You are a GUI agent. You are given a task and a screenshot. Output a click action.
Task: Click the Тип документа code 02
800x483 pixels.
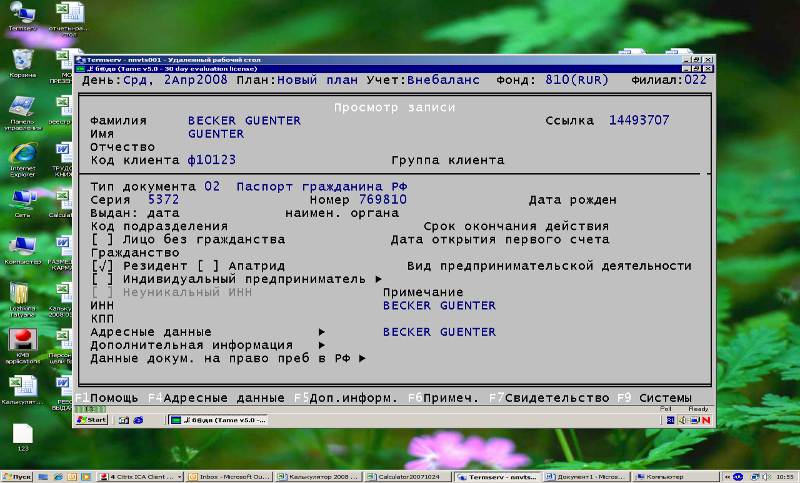[212, 187]
